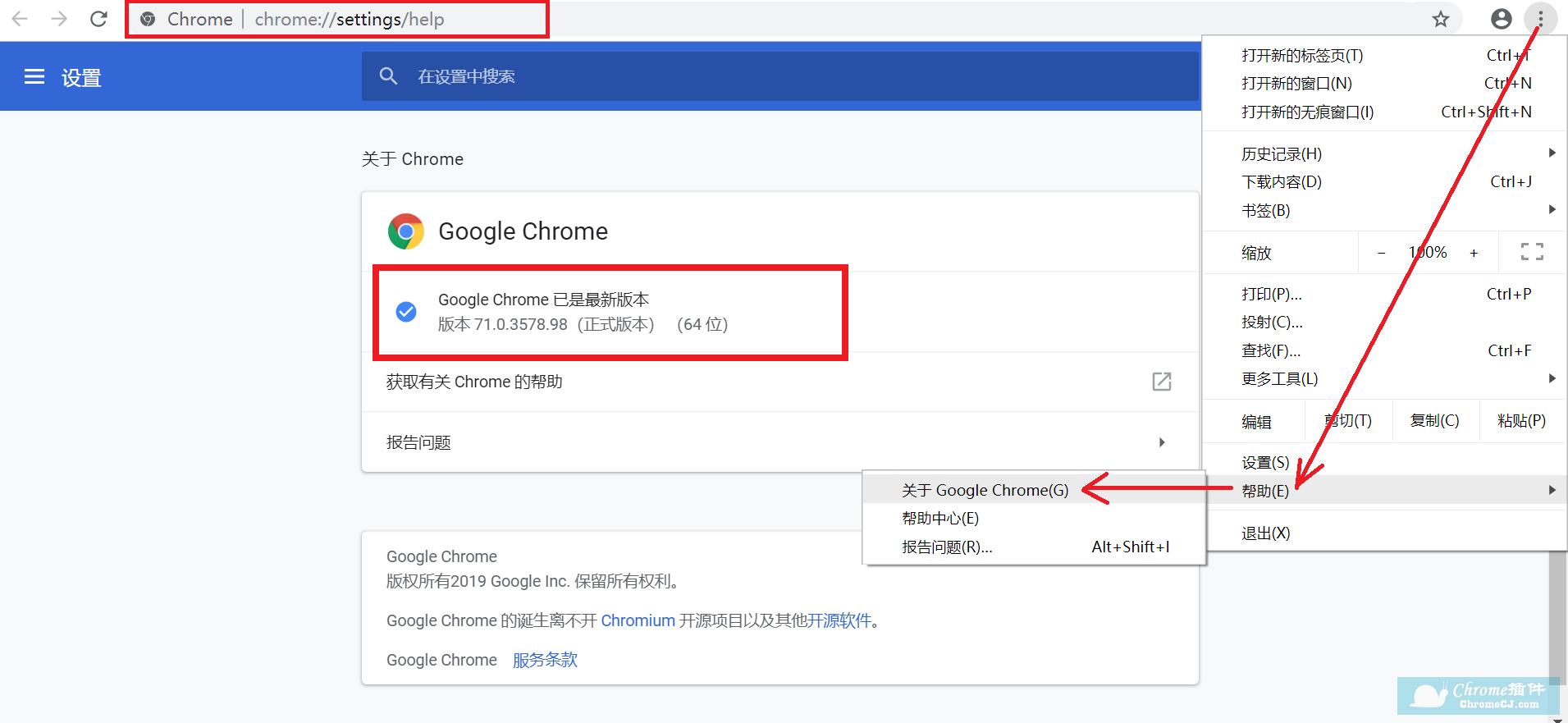Expand the 历史记录(H) submenu
This screenshot has width=1568, height=723.
1551,153
